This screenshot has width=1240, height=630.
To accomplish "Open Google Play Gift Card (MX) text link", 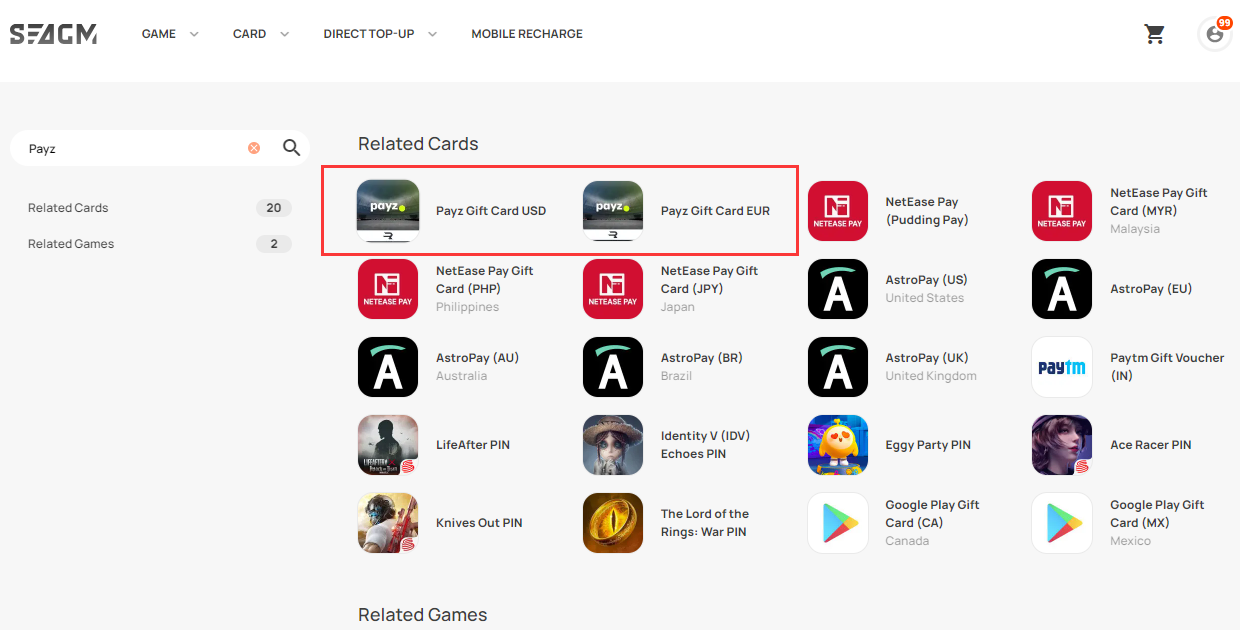I will coord(1157,514).
